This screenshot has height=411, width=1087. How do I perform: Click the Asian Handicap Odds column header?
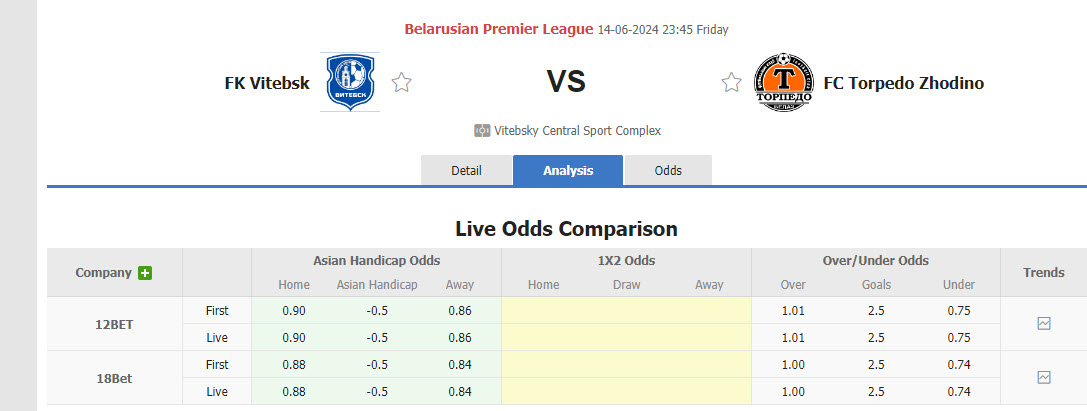click(376, 260)
